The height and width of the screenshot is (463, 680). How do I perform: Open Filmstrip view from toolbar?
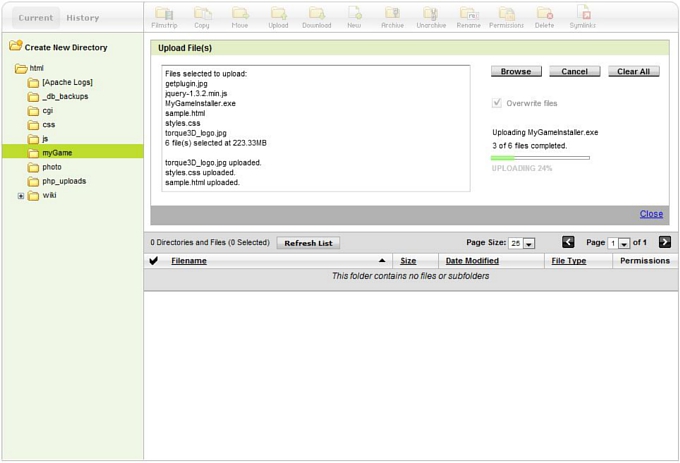click(x=164, y=18)
